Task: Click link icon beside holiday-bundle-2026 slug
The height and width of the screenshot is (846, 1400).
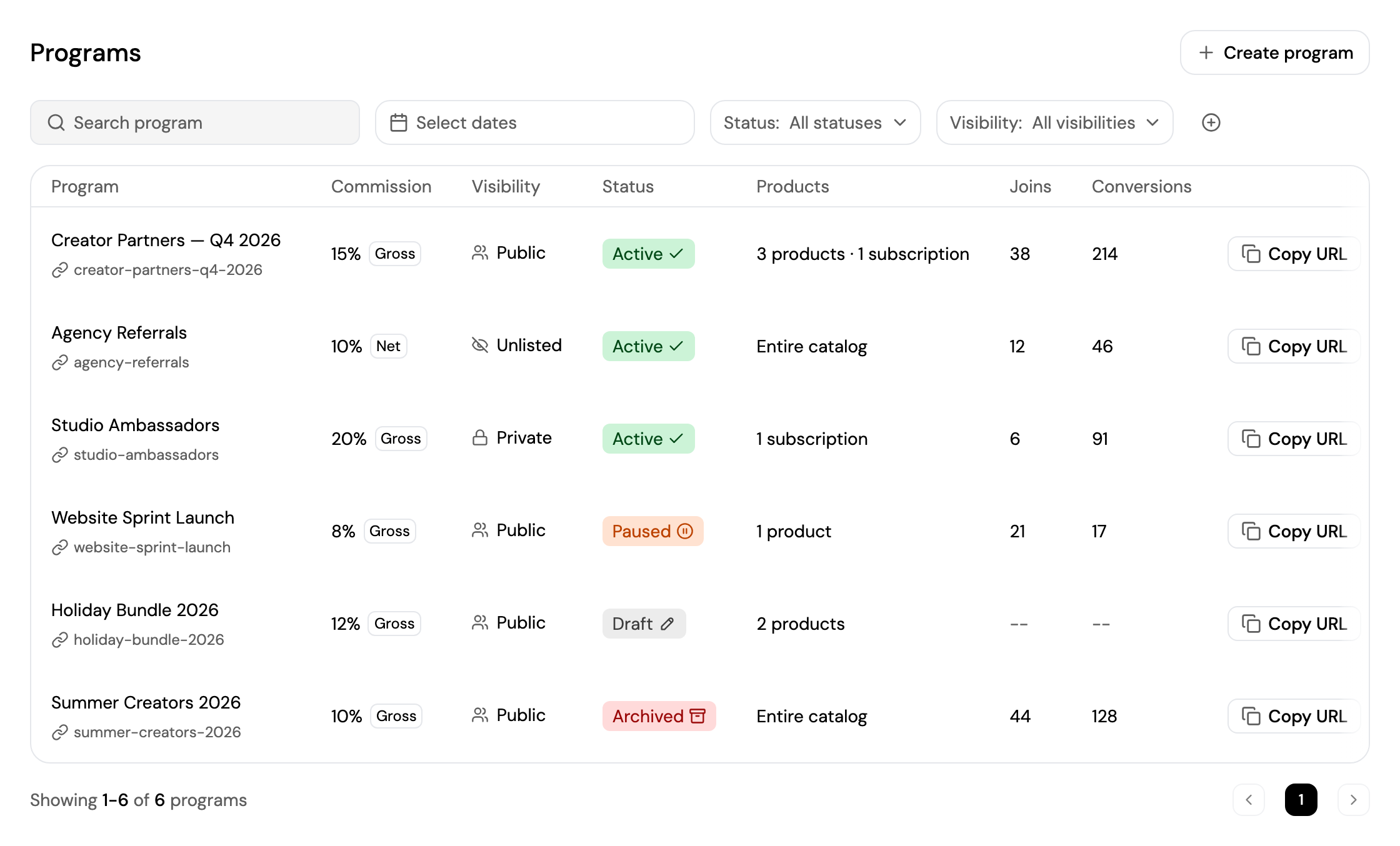Action: (59, 640)
